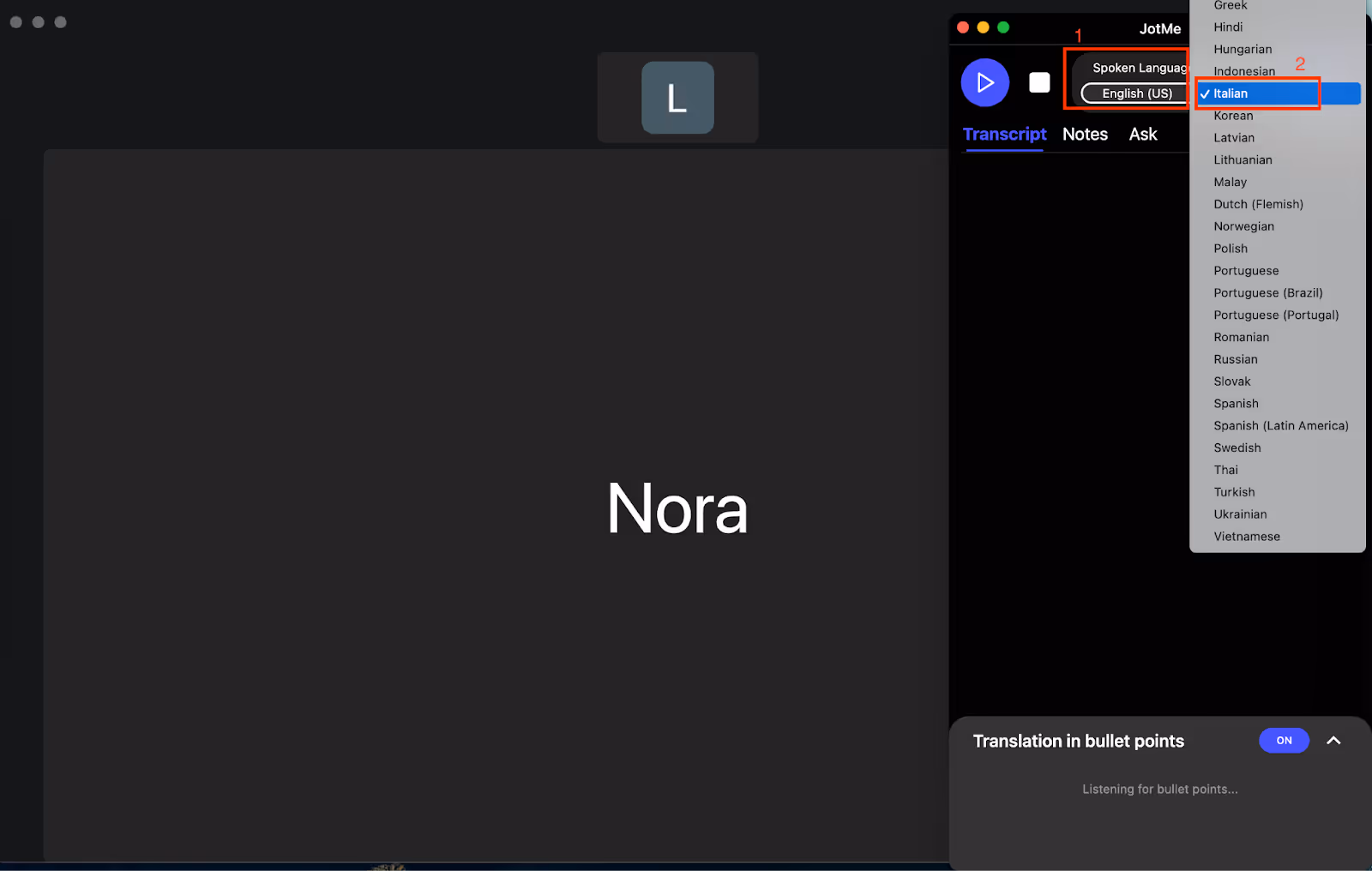Click the L avatar thumbnail tile

click(677, 98)
